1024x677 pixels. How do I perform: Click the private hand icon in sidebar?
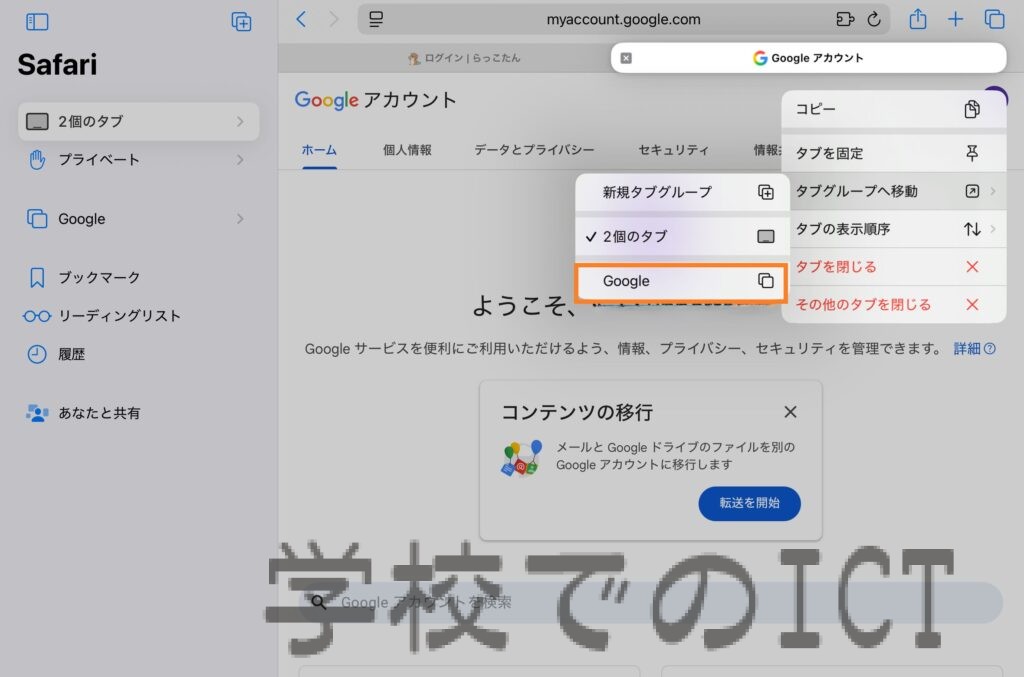(x=37, y=159)
